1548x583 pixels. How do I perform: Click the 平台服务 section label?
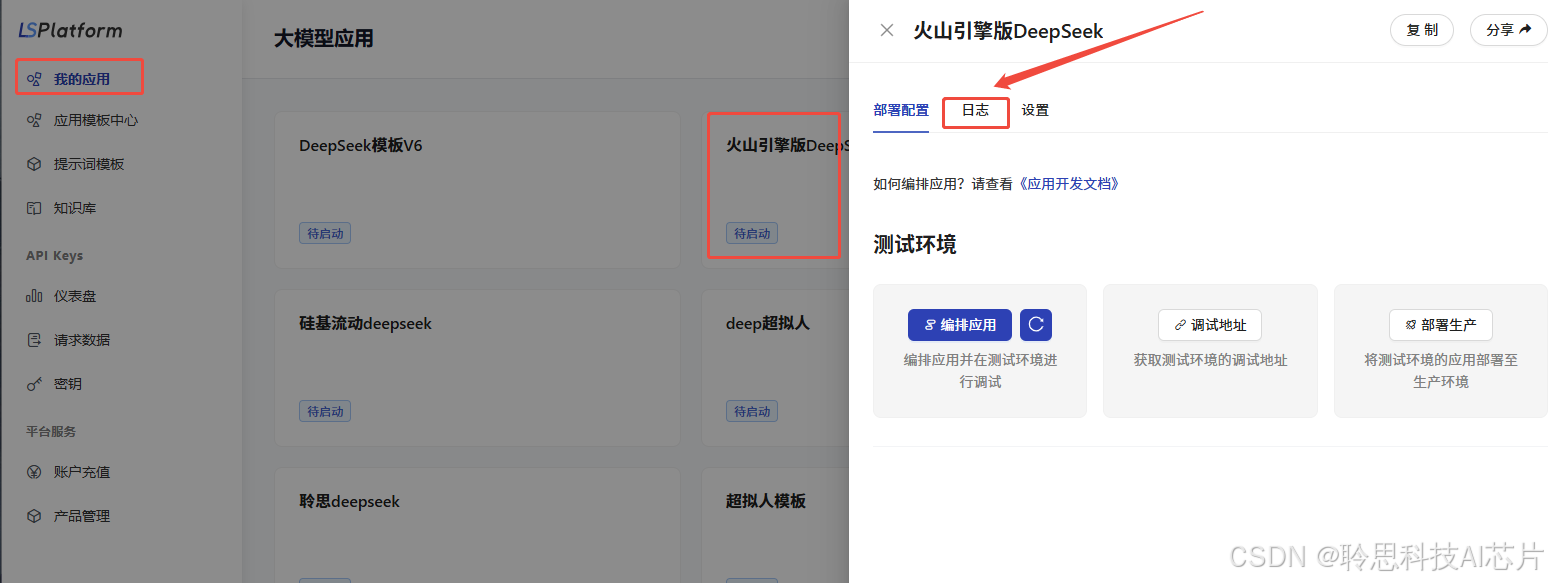51,432
